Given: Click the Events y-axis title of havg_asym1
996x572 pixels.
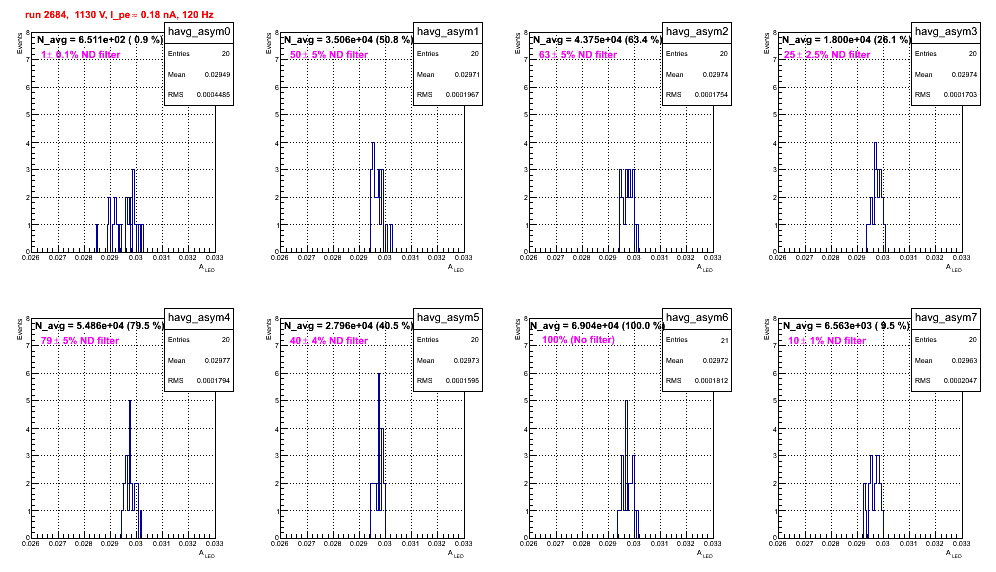Looking at the screenshot, I should 269,43.
